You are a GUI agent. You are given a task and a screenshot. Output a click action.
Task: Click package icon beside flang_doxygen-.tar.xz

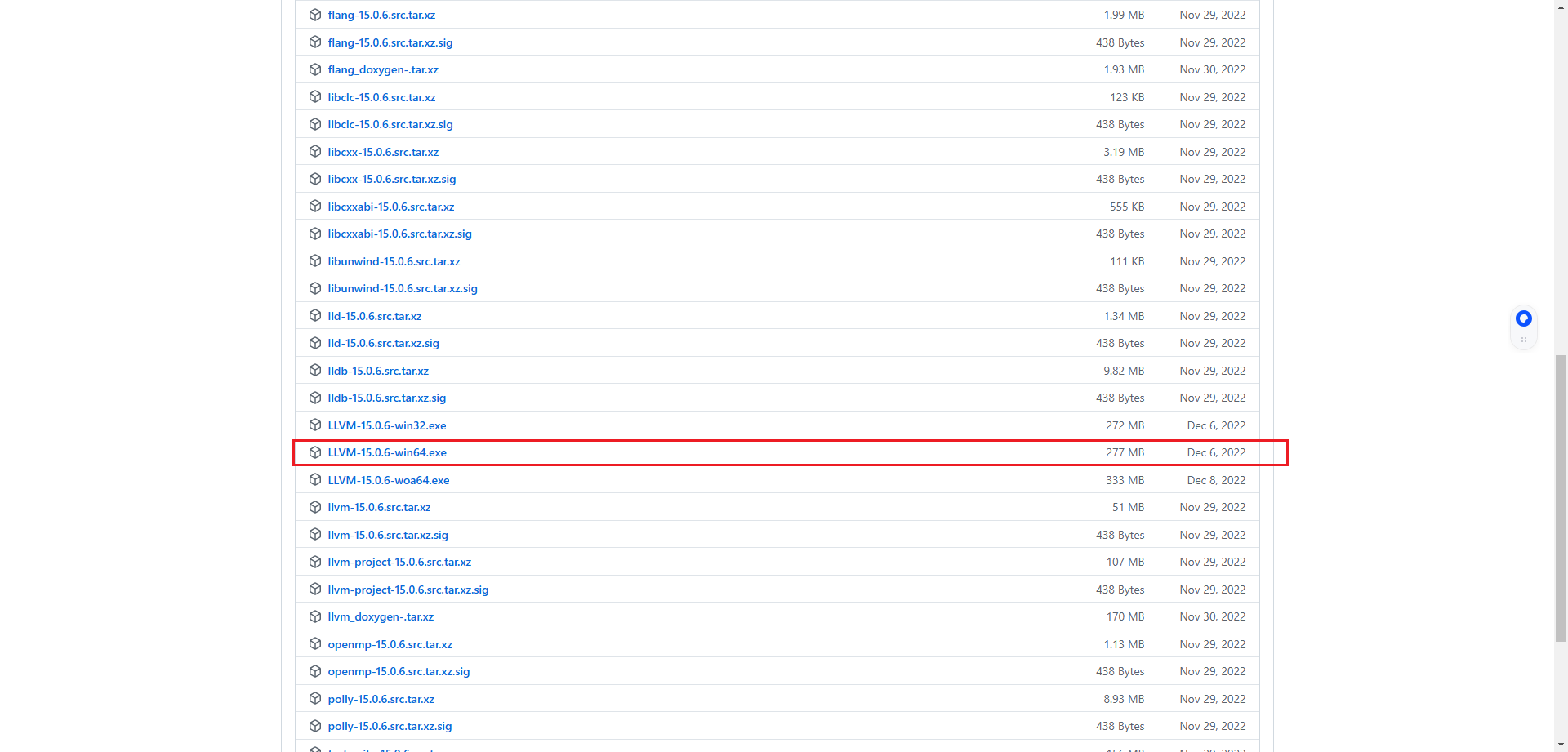coord(315,69)
